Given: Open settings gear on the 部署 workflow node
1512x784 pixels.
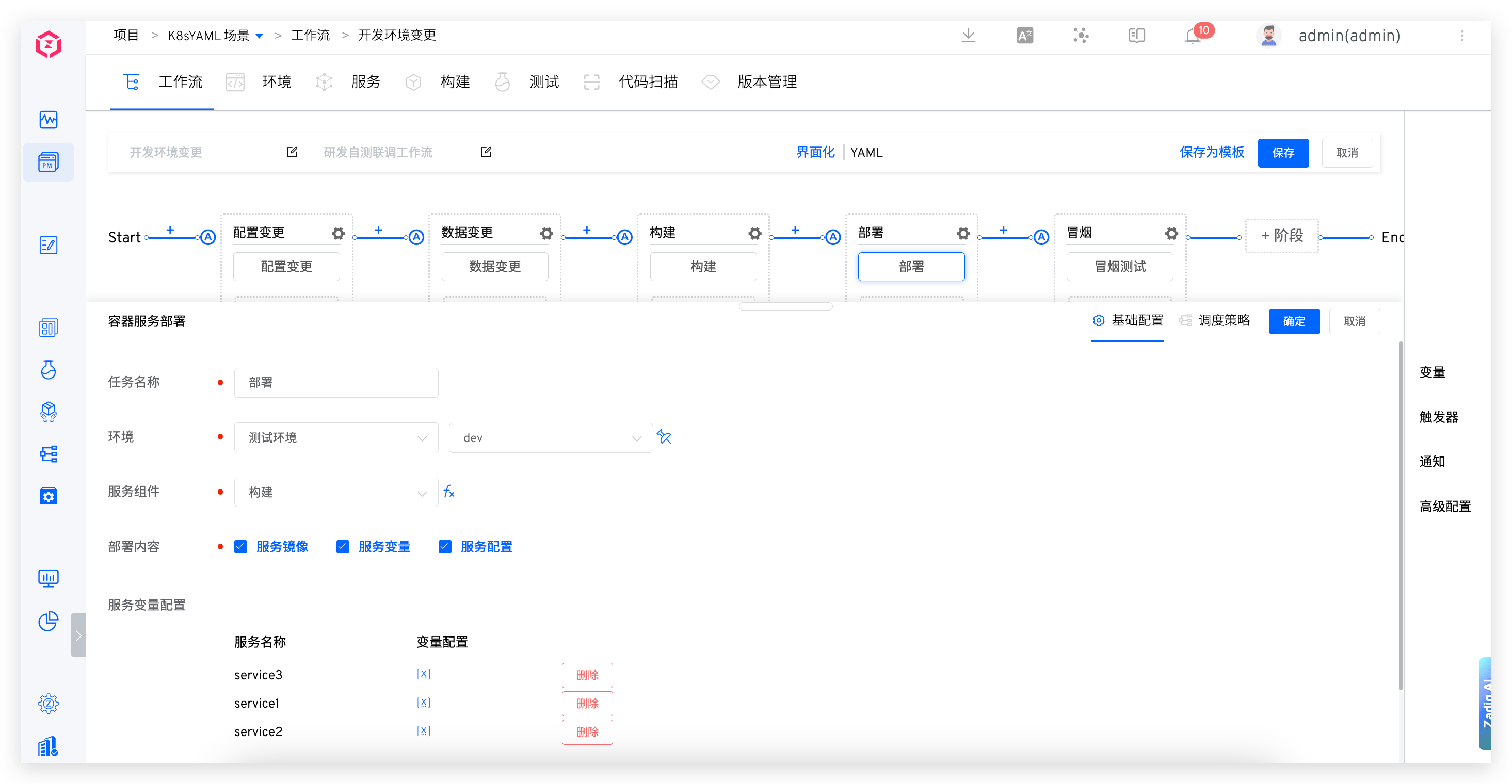Looking at the screenshot, I should click(x=963, y=233).
